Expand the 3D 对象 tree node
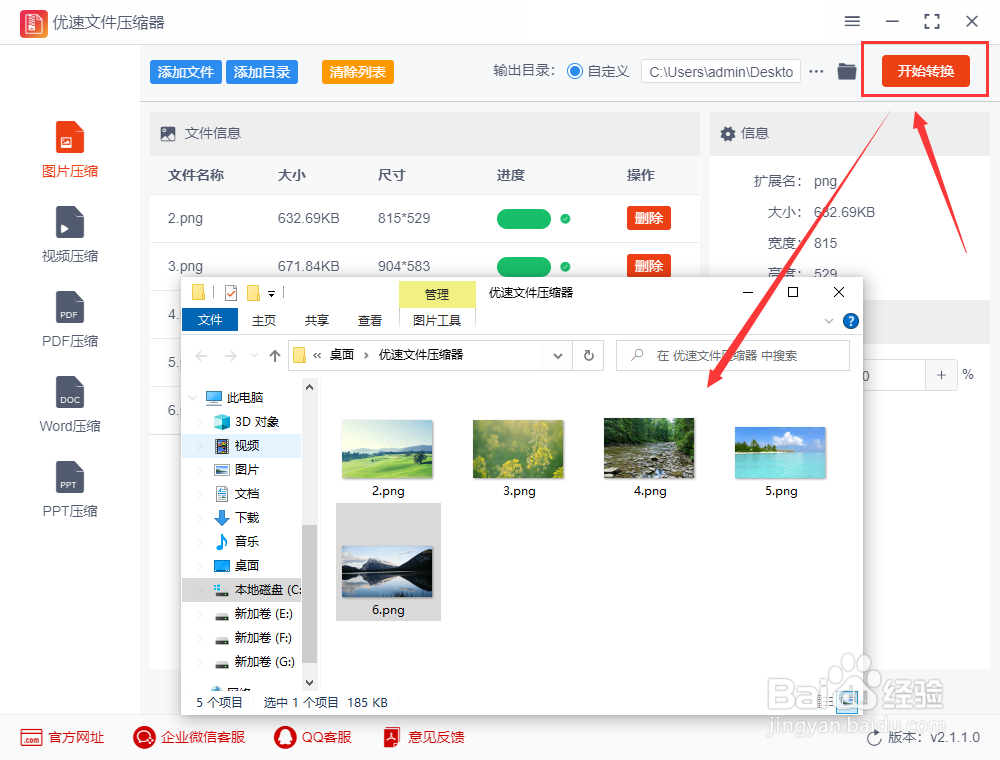 coord(200,422)
